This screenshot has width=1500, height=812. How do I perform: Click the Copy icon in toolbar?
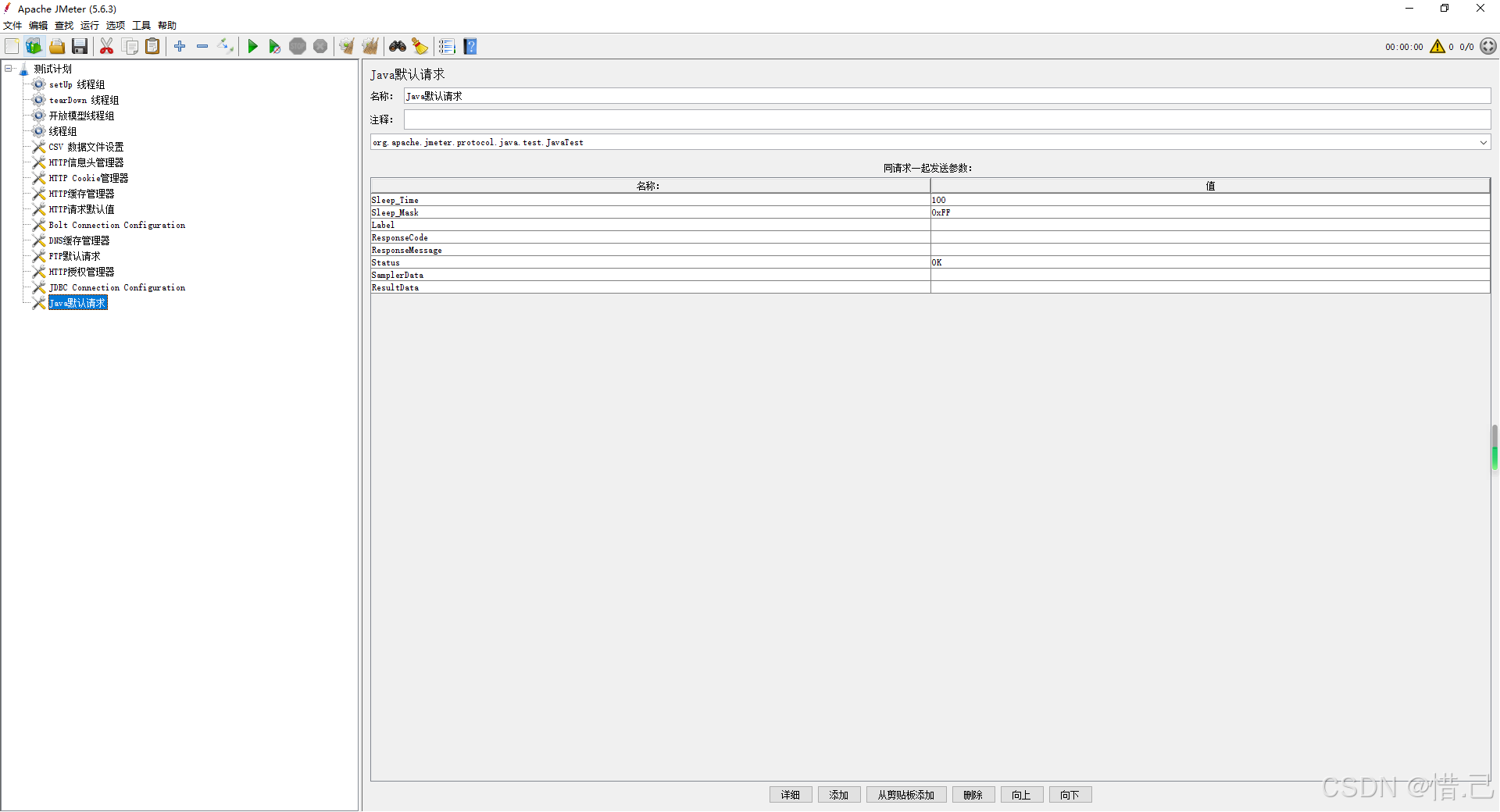click(130, 47)
